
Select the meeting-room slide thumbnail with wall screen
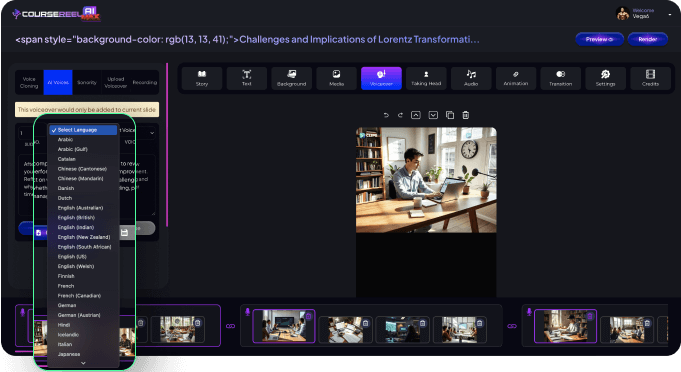click(284, 326)
